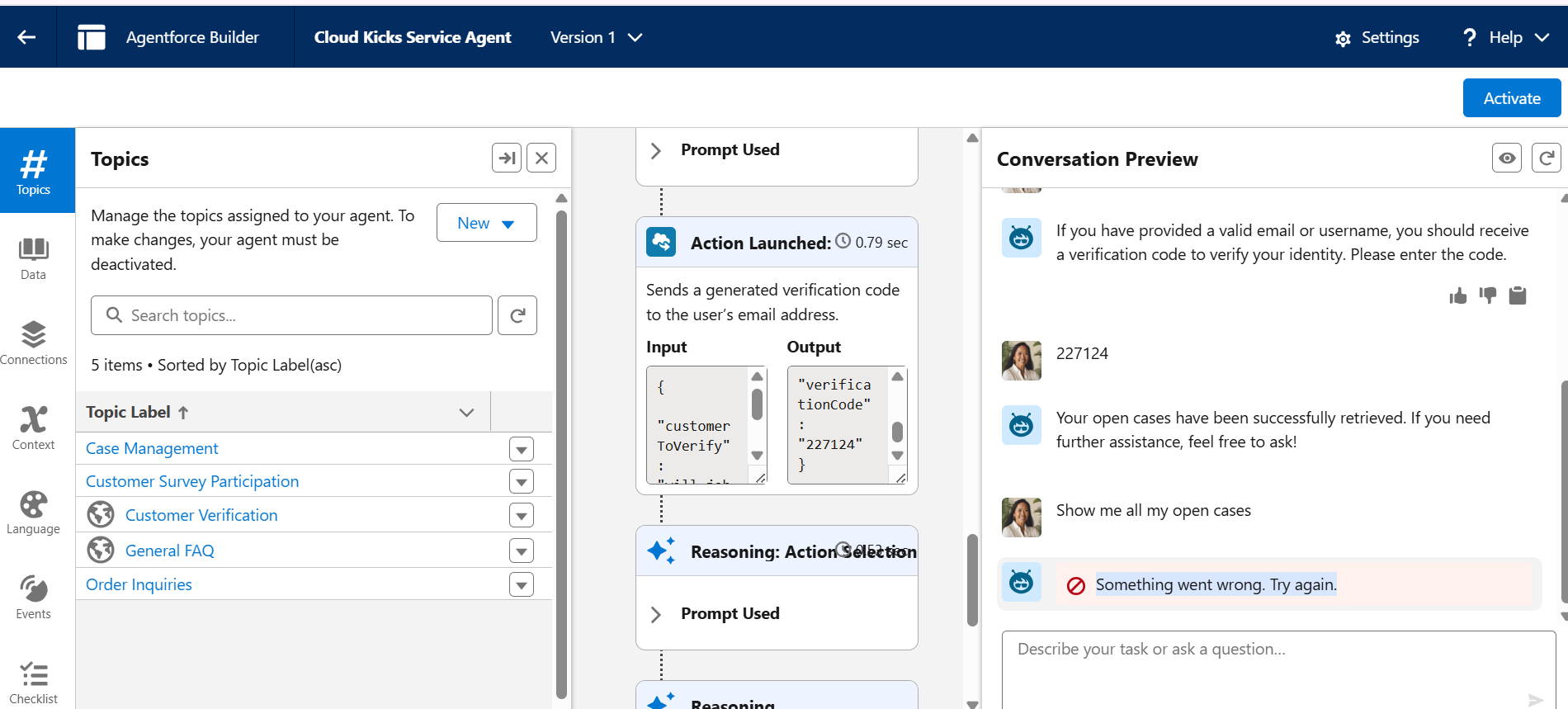The height and width of the screenshot is (709, 1568).
Task: Click the error icon beside Something went wrong
Action: pyautogui.click(x=1075, y=585)
